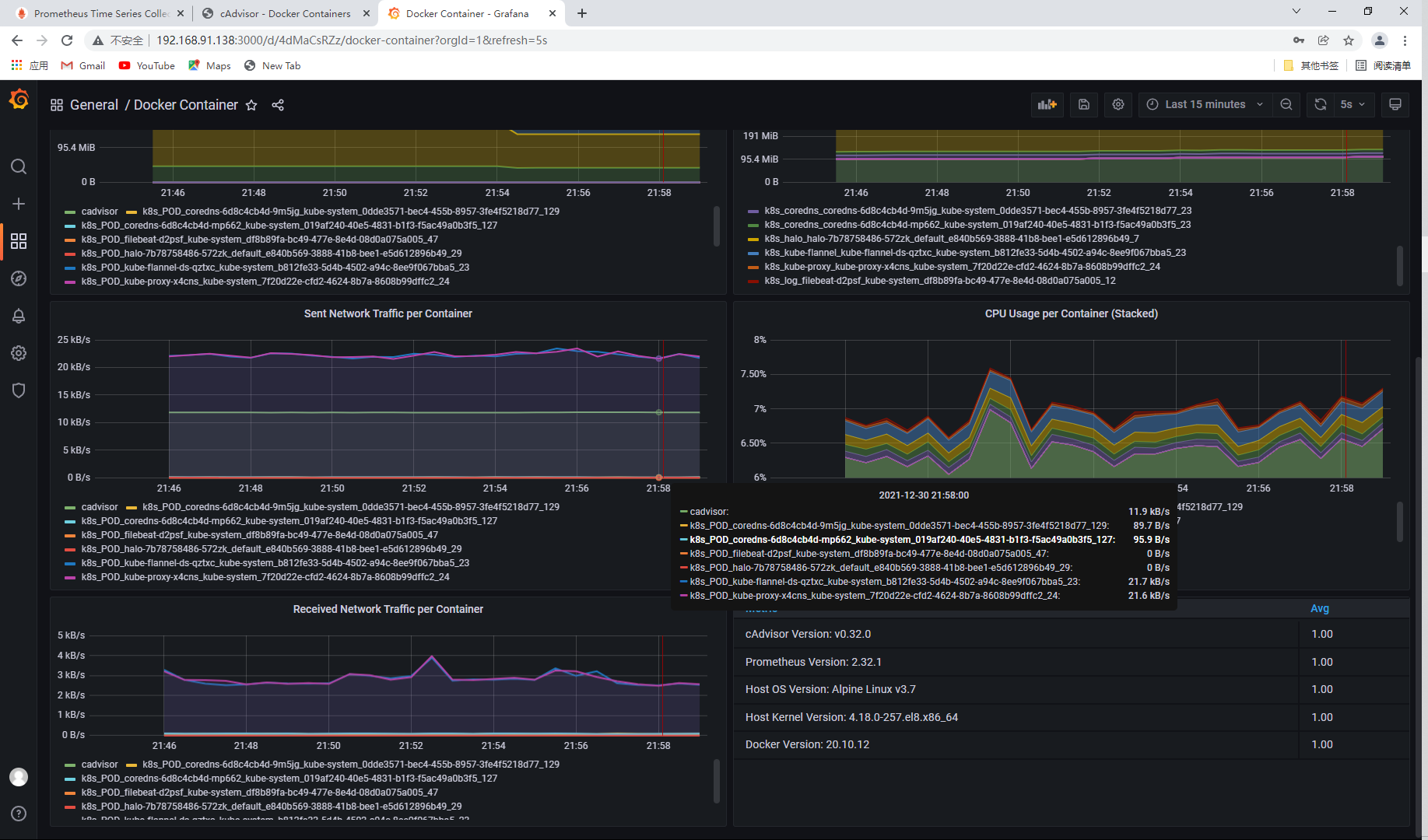This screenshot has height=840, width=1428.
Task: Open the browser share page icon
Action: [1324, 40]
